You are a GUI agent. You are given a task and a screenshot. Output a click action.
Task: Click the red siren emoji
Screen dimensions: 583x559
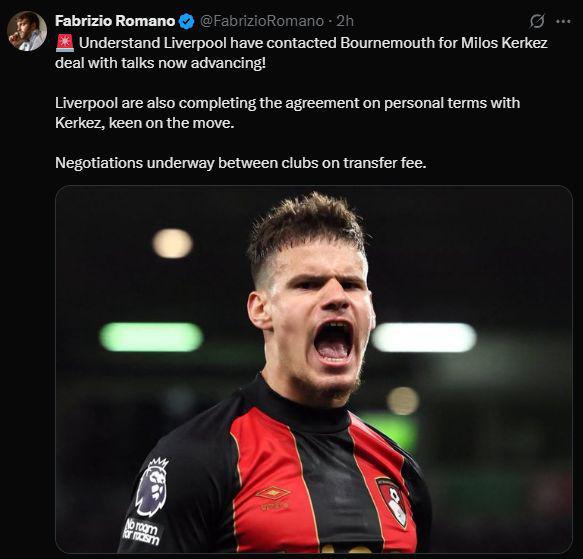[65, 43]
